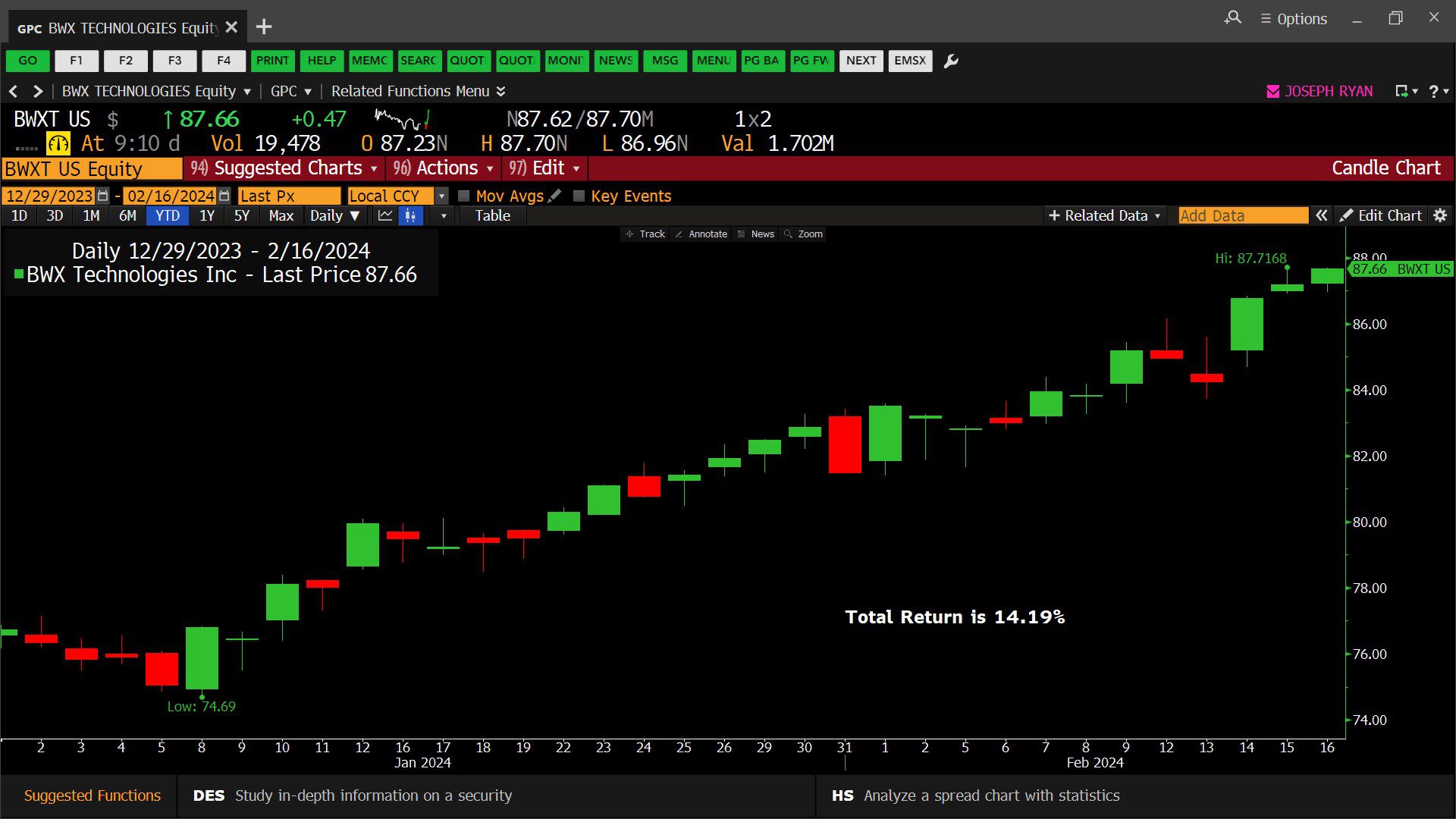Open chart settings gear icon

pyautogui.click(x=1440, y=216)
